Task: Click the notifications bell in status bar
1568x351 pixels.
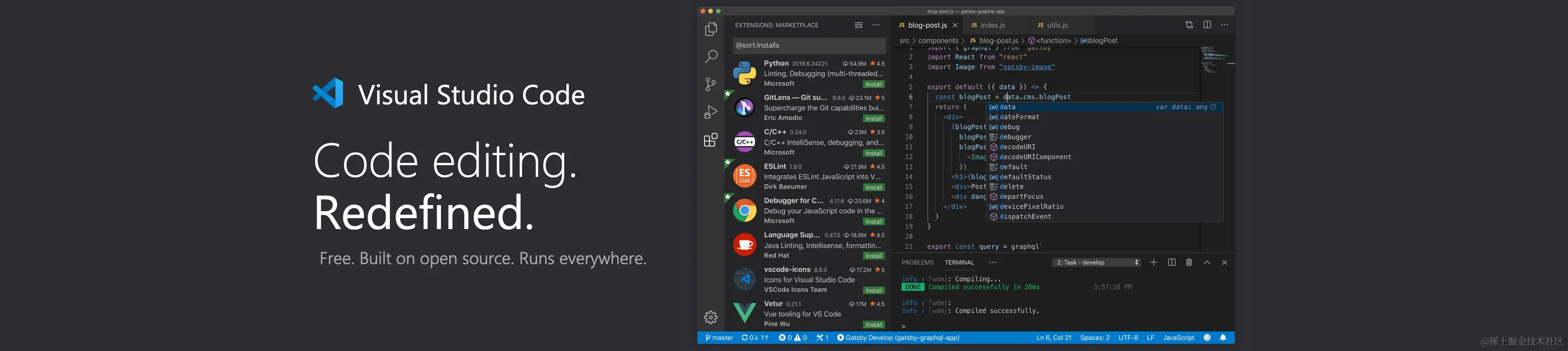Action: (1223, 337)
